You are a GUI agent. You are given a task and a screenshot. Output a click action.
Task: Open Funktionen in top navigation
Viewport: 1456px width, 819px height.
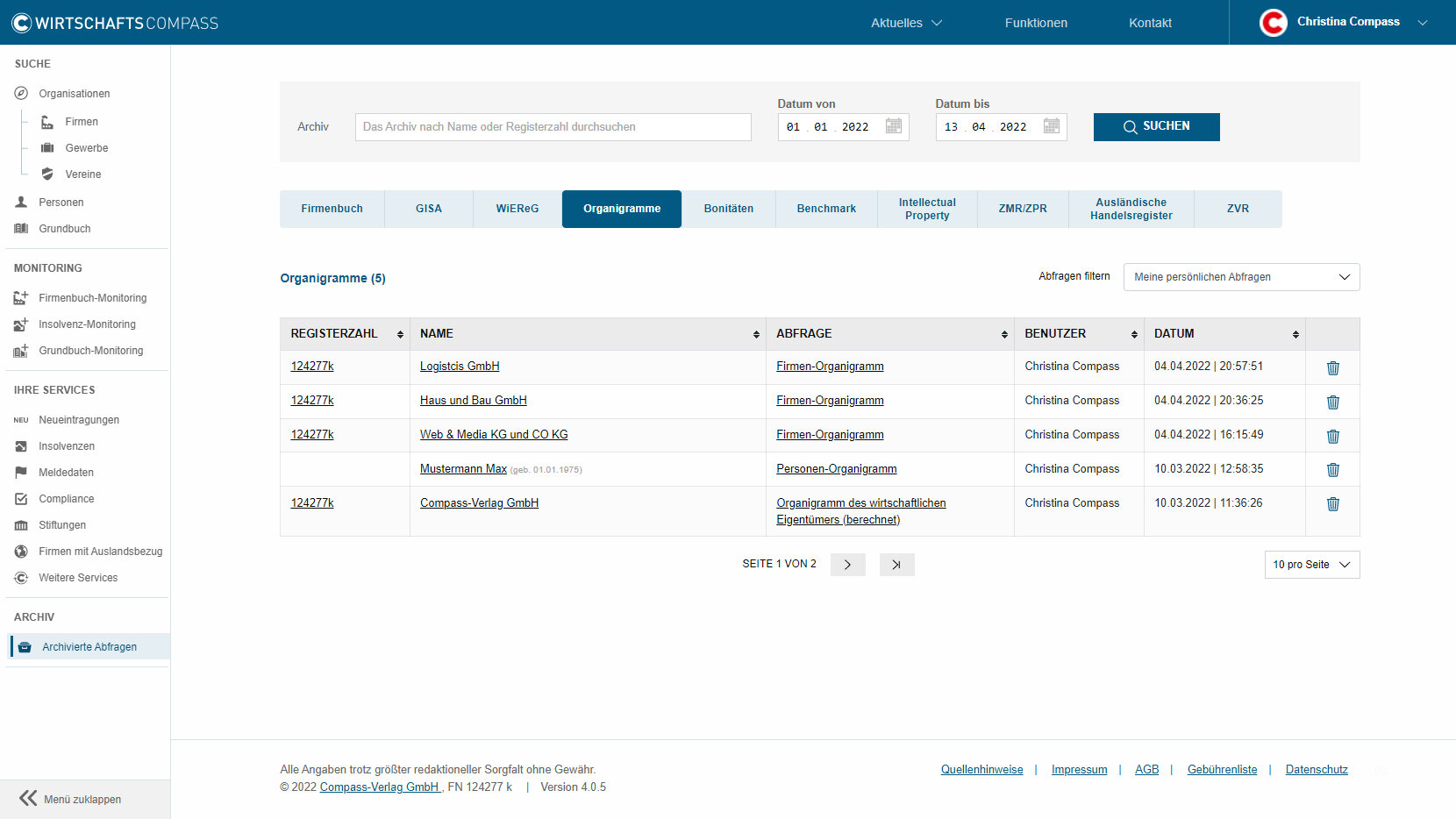(x=1036, y=23)
